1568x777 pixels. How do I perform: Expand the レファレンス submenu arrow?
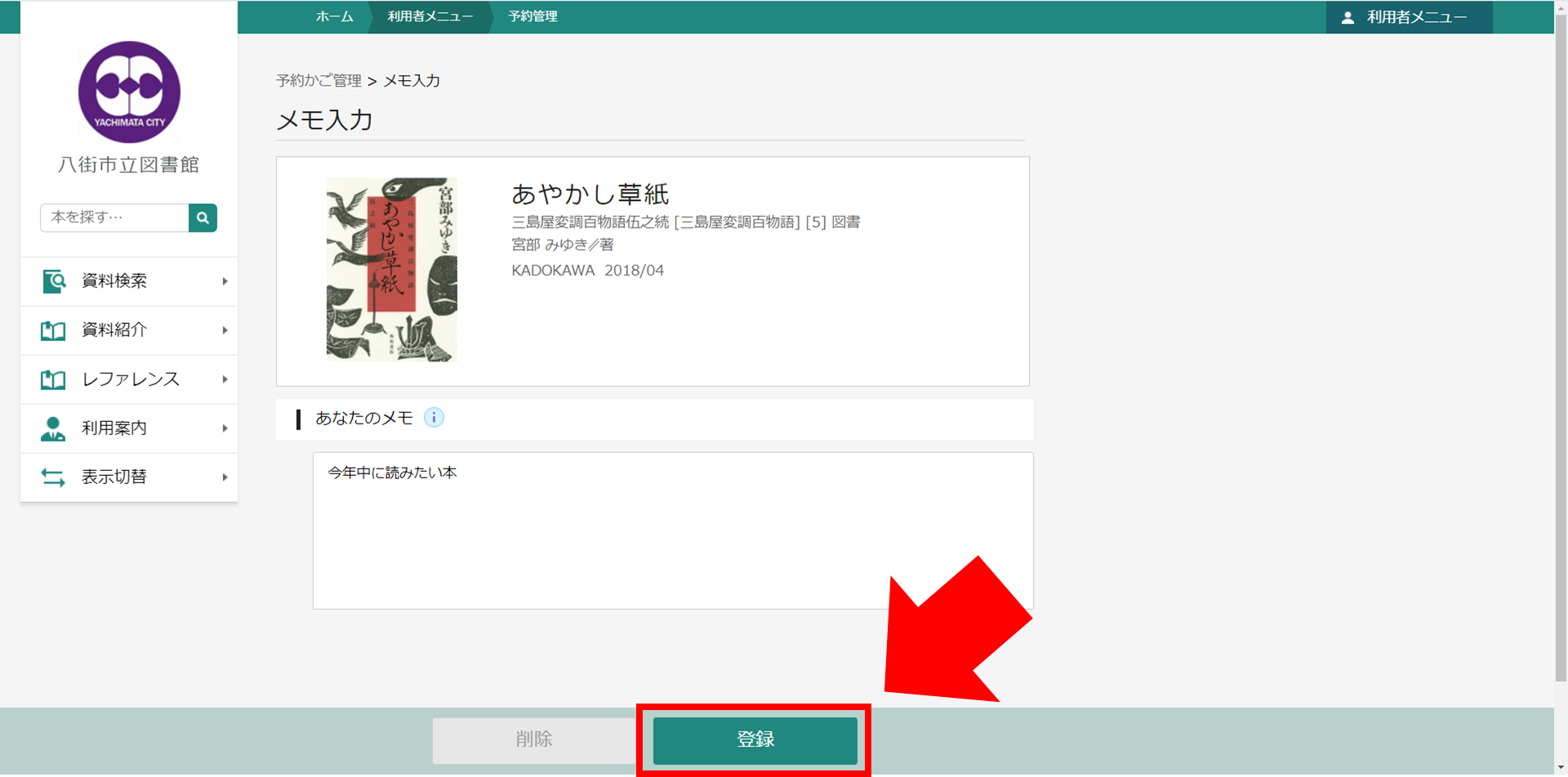click(225, 380)
